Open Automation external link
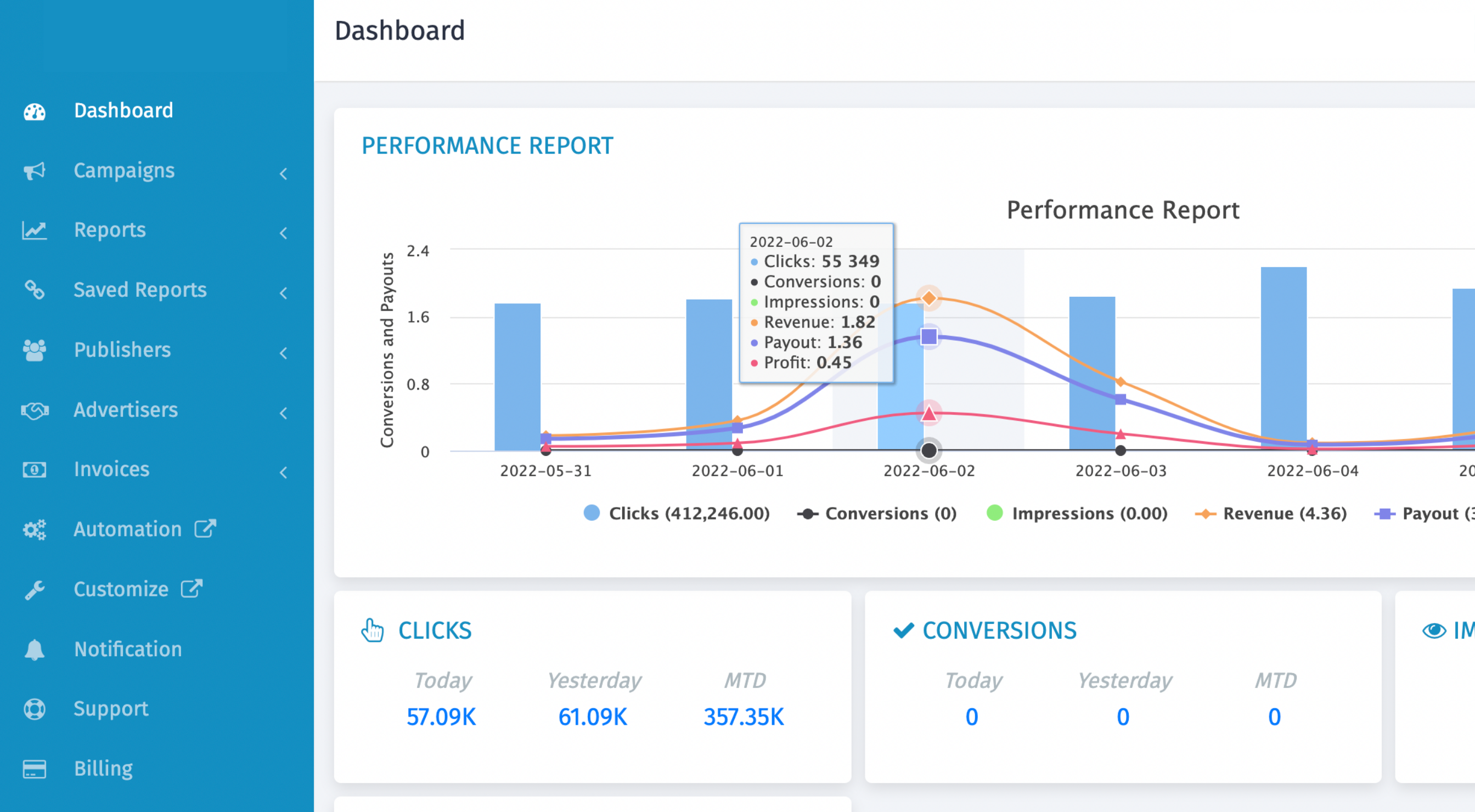The height and width of the screenshot is (812, 1475). tap(205, 528)
